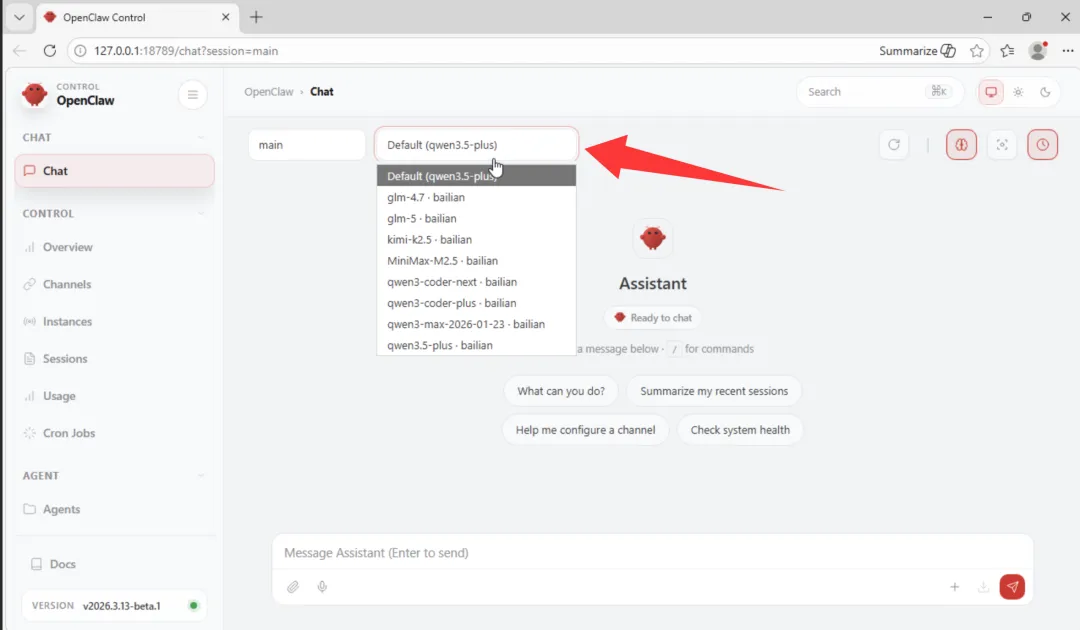Switch to dark theme moon icon
The width and height of the screenshot is (1080, 630).
click(1045, 92)
